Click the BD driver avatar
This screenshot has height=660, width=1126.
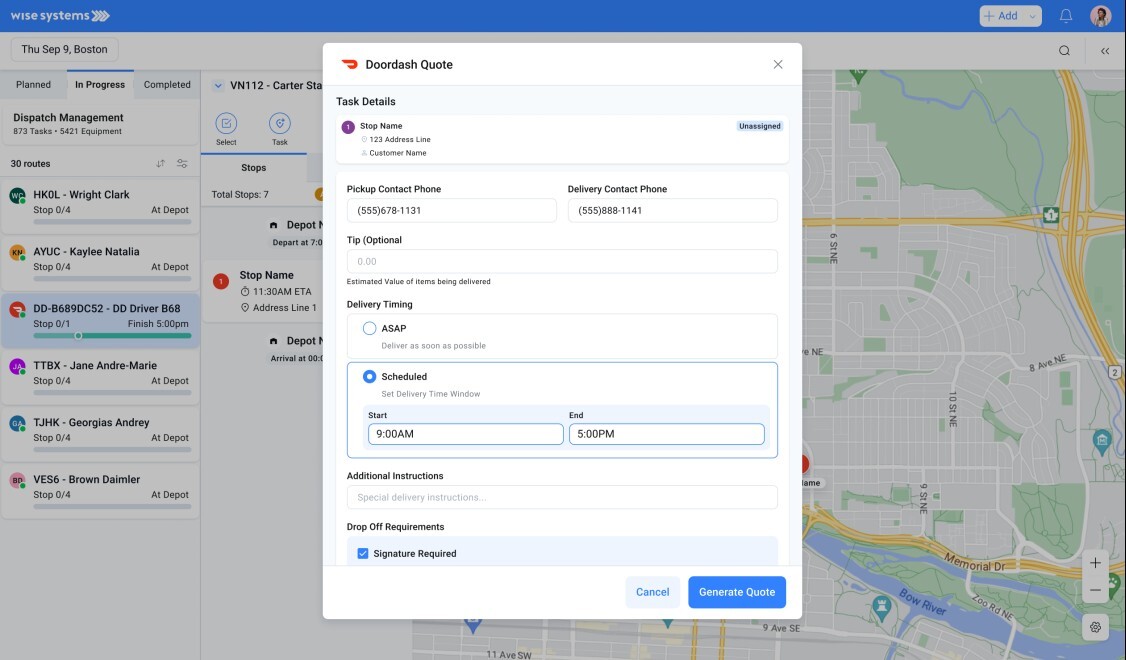click(x=17, y=480)
